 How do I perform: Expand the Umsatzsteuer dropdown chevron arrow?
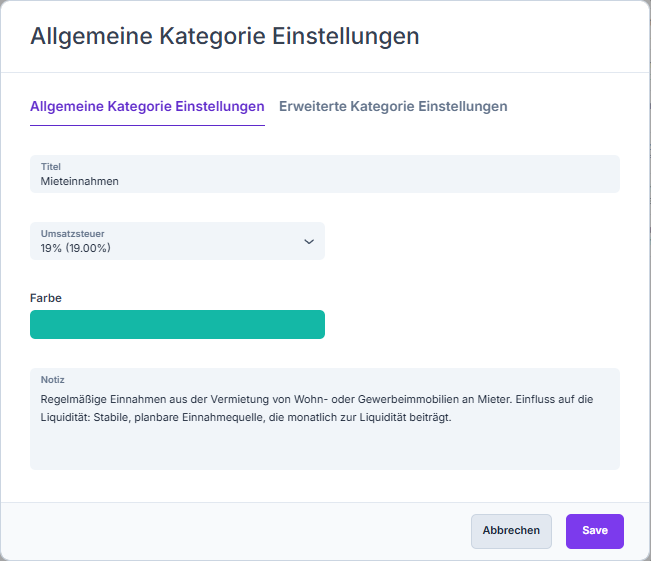tap(309, 241)
